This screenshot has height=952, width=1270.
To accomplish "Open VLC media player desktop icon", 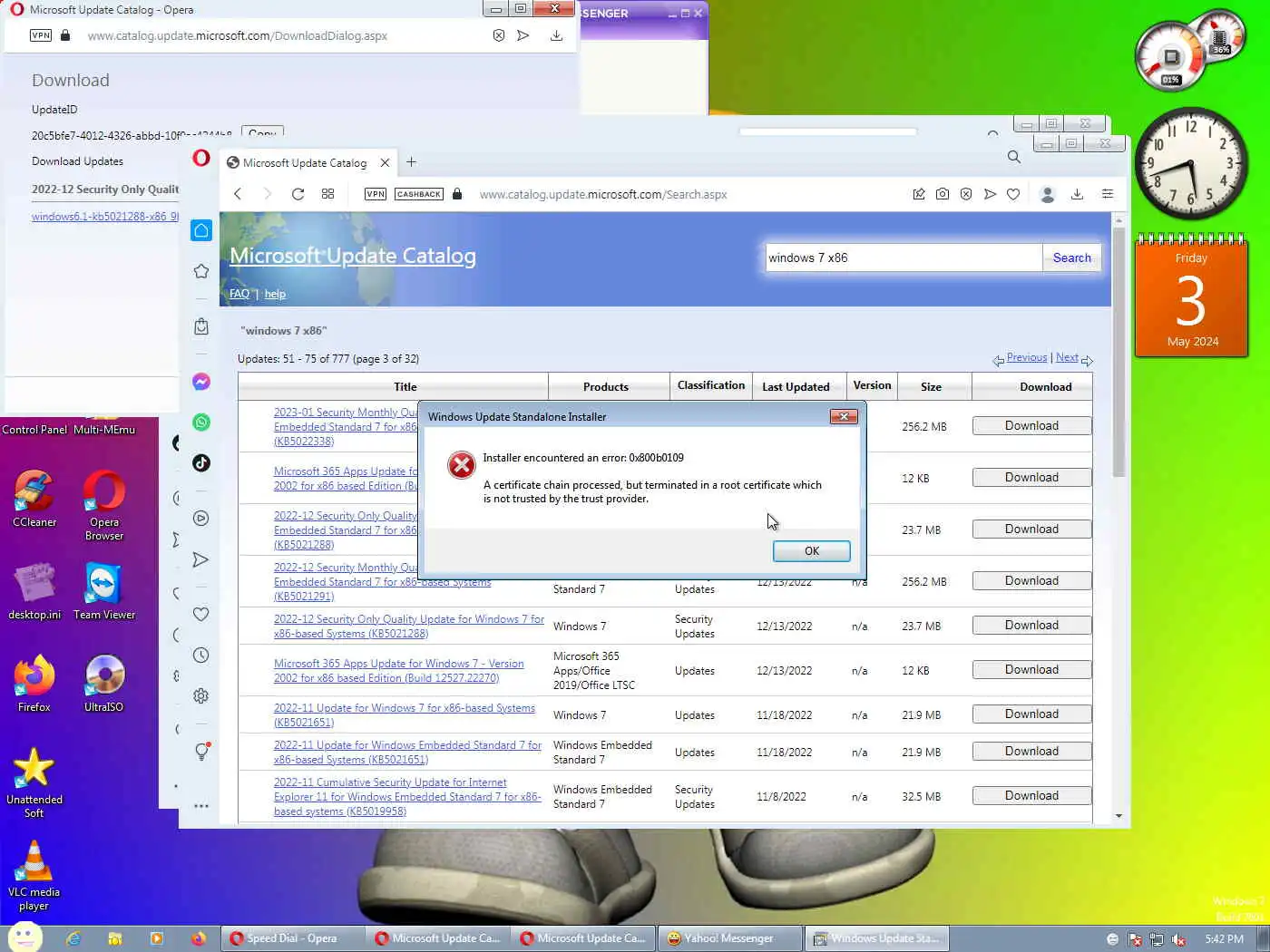I will tap(34, 876).
